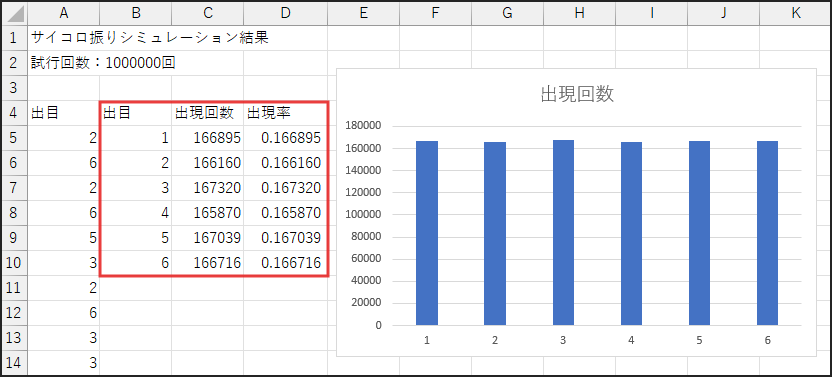Click cell B7 containing 3
This screenshot has height=377, width=832.
(135, 187)
